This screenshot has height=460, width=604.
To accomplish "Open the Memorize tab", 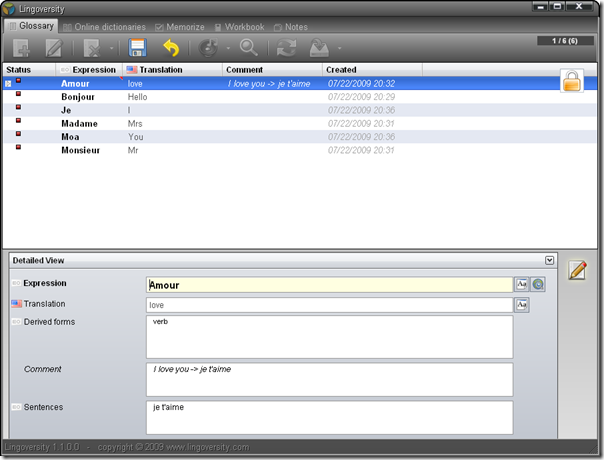I will [180, 27].
